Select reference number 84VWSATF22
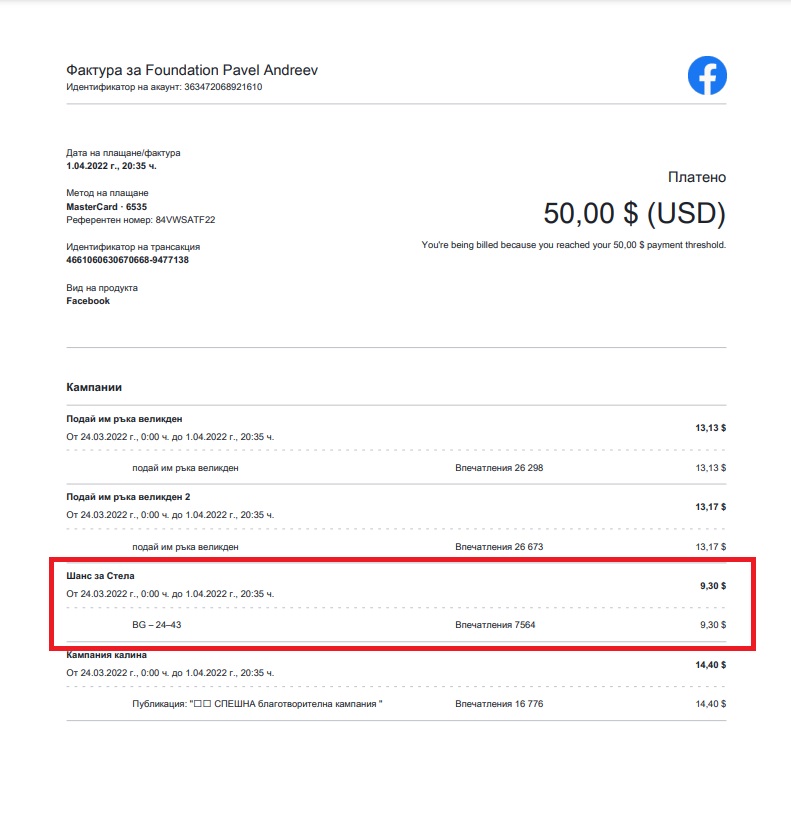This screenshot has width=791, height=837. [185, 220]
